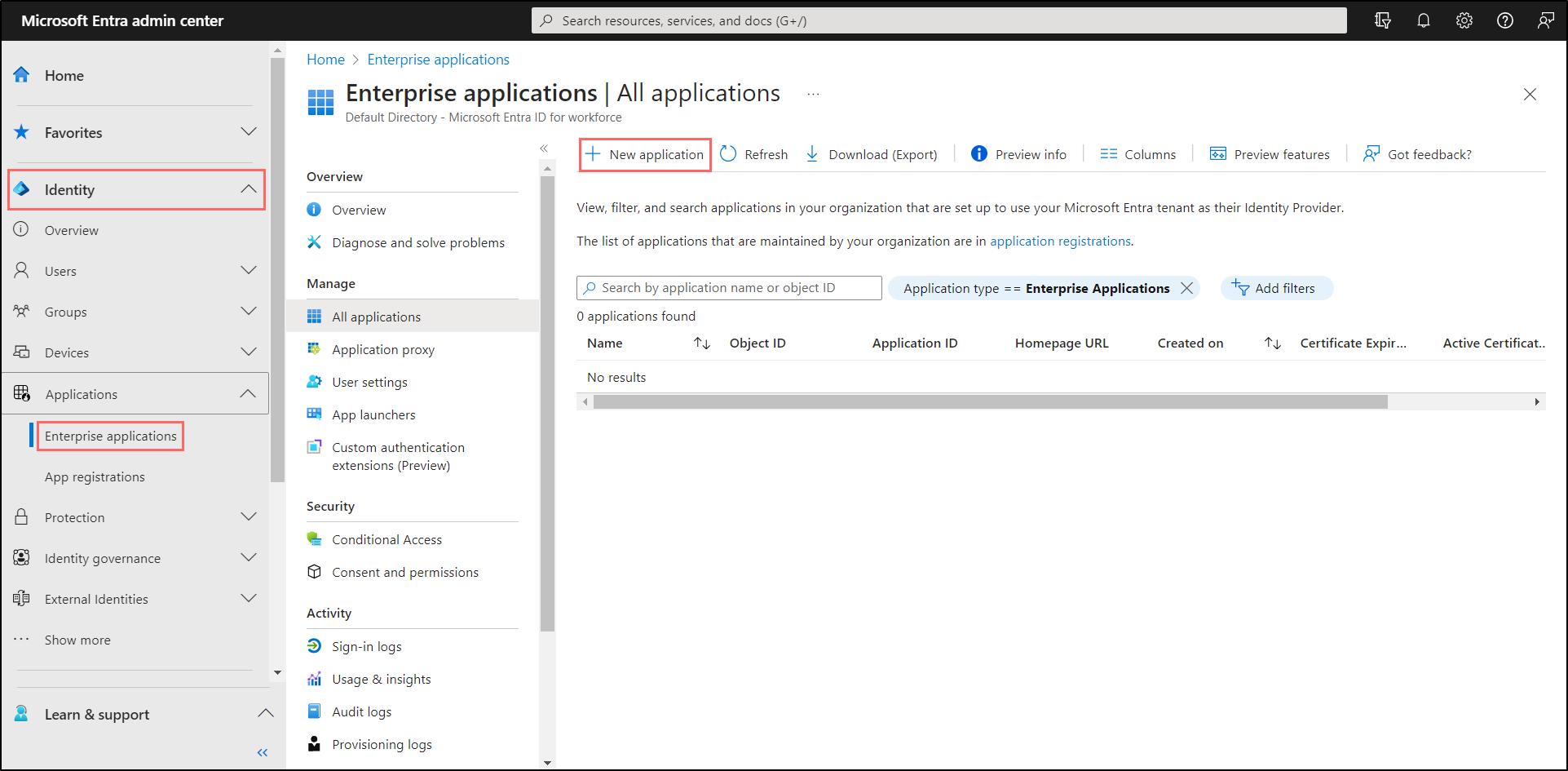Click the Home breadcrumb link

pyautogui.click(x=325, y=60)
